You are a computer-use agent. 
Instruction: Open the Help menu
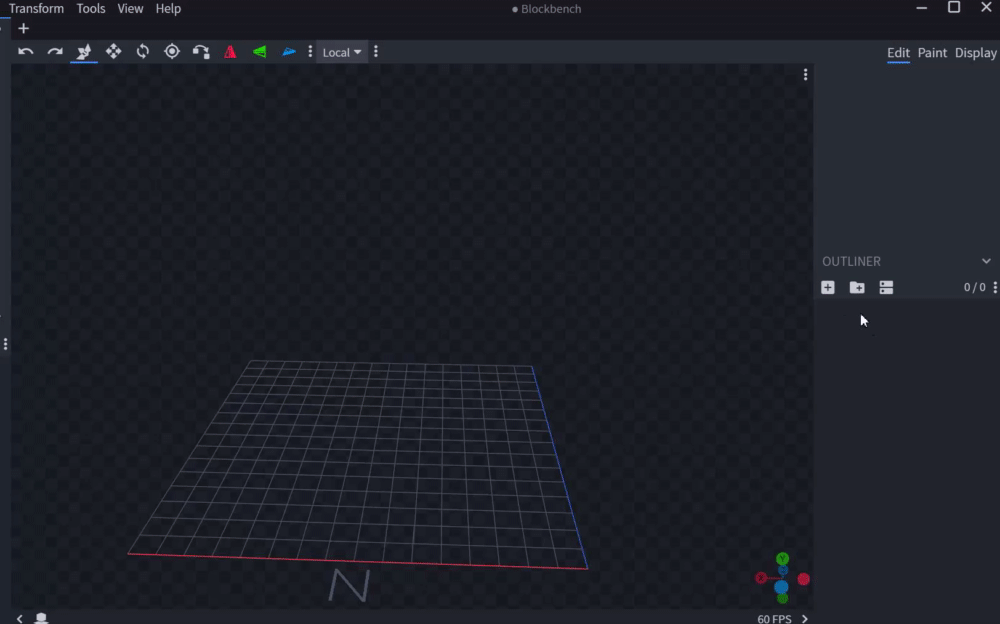coord(168,8)
